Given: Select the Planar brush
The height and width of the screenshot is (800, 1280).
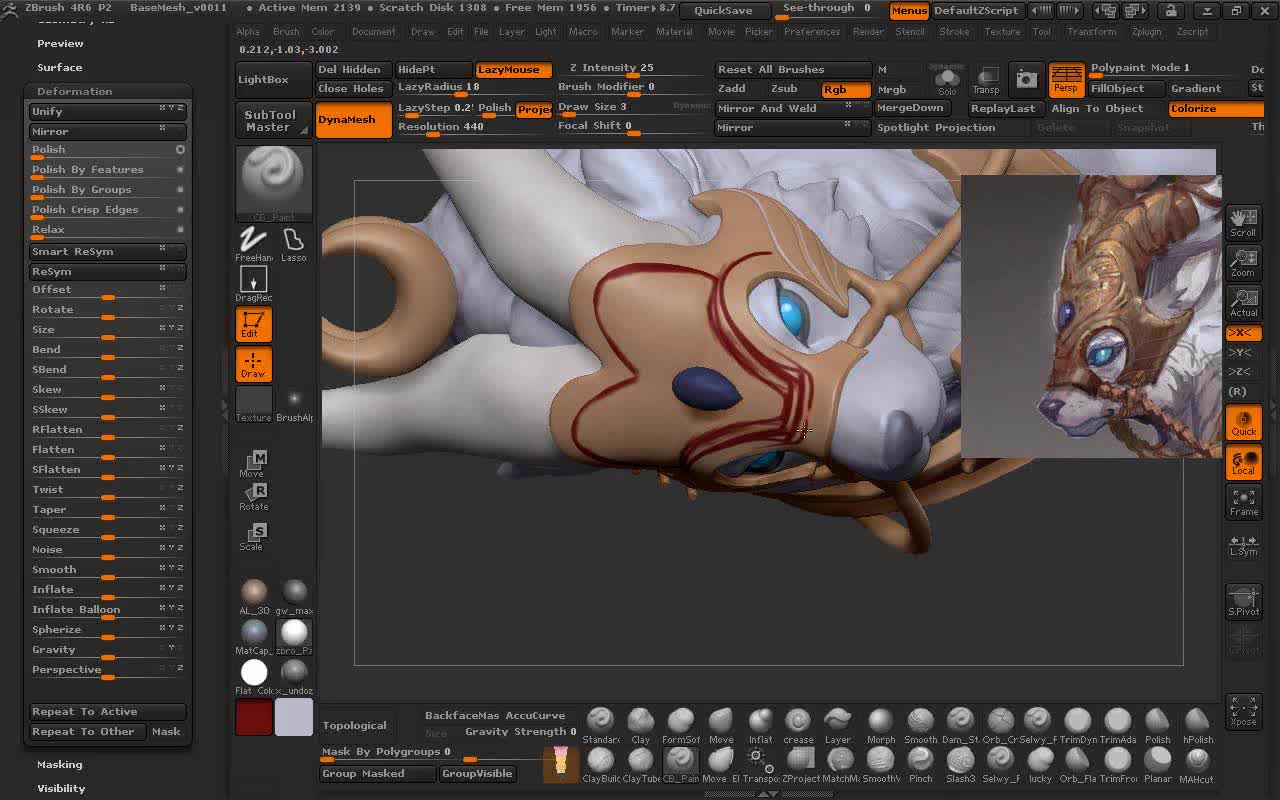Looking at the screenshot, I should [1157, 765].
